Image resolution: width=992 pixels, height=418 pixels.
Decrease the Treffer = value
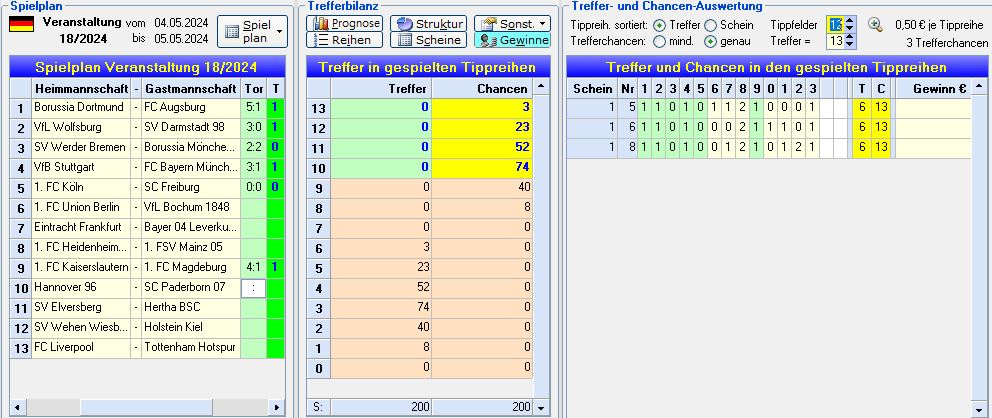click(850, 46)
